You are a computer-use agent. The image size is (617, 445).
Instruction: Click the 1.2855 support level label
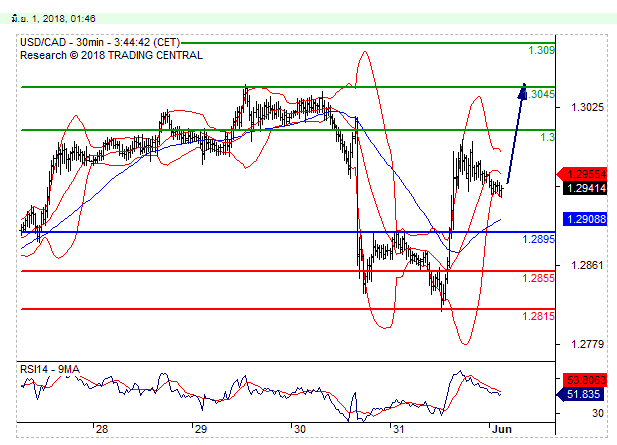538,278
